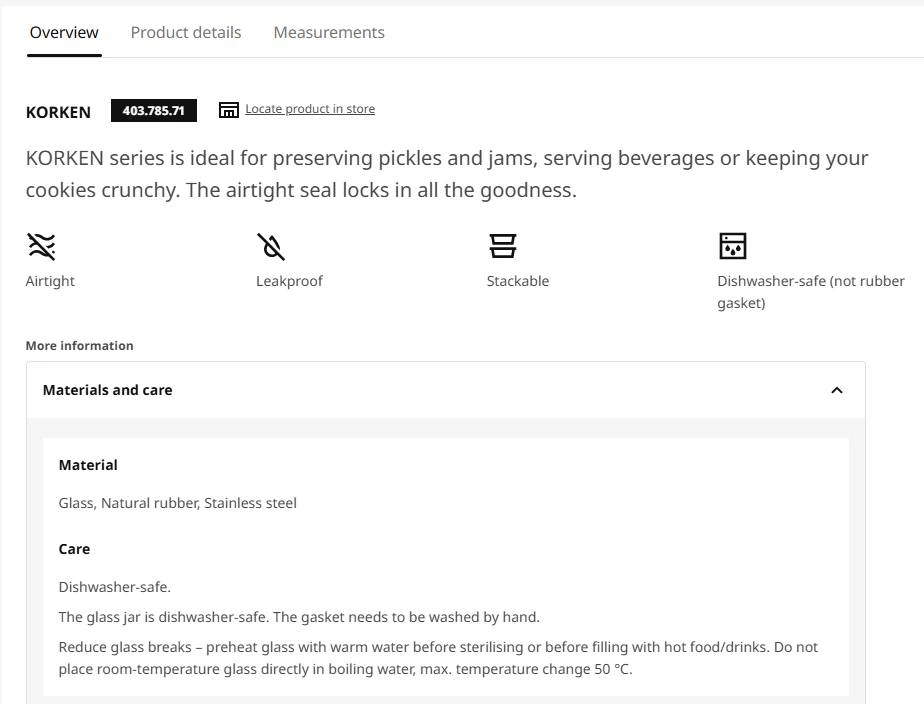Click Locate product in store link
The image size is (924, 704).
click(x=310, y=109)
